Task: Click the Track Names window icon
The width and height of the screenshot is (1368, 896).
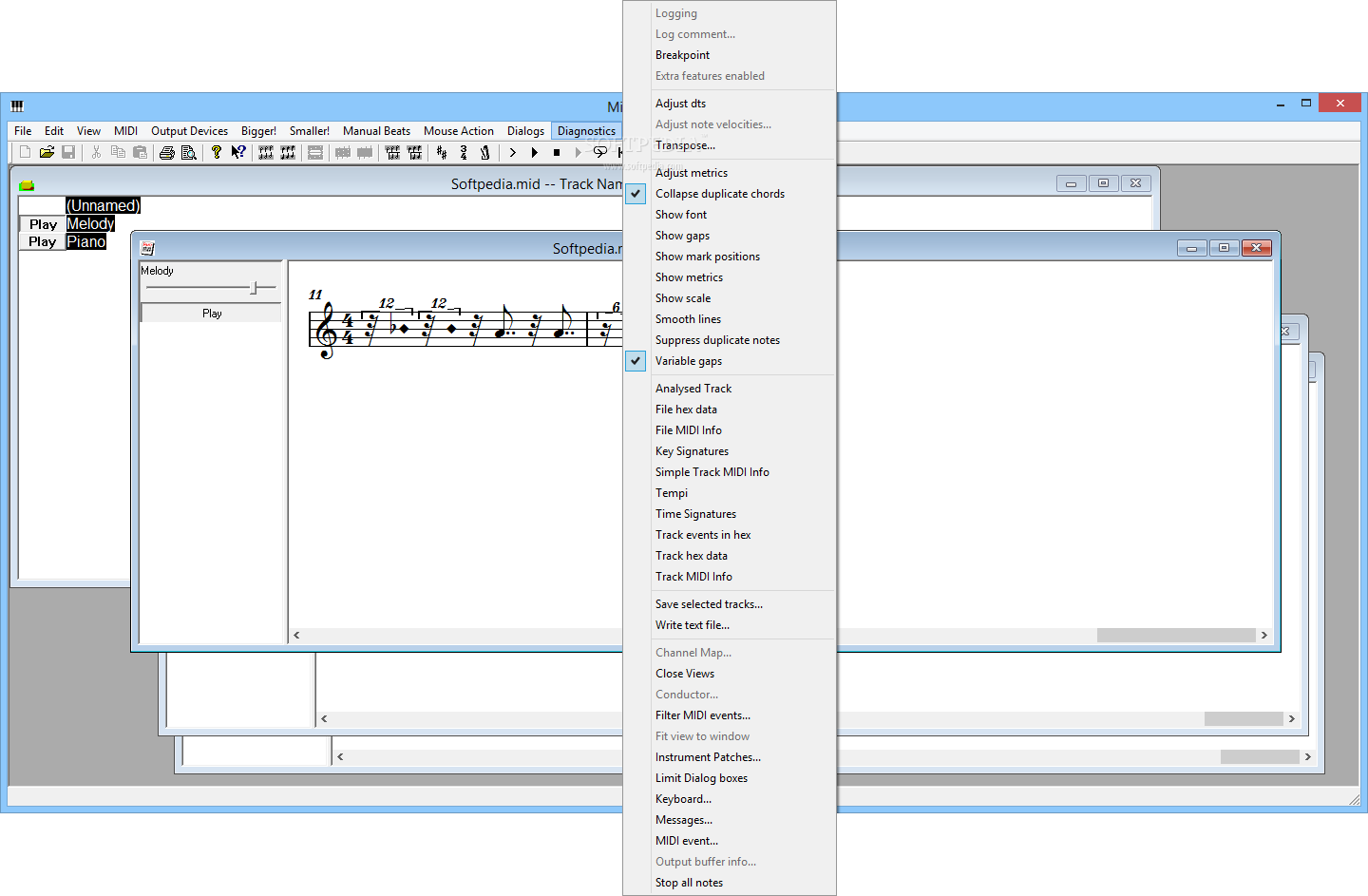Action: coord(27,185)
